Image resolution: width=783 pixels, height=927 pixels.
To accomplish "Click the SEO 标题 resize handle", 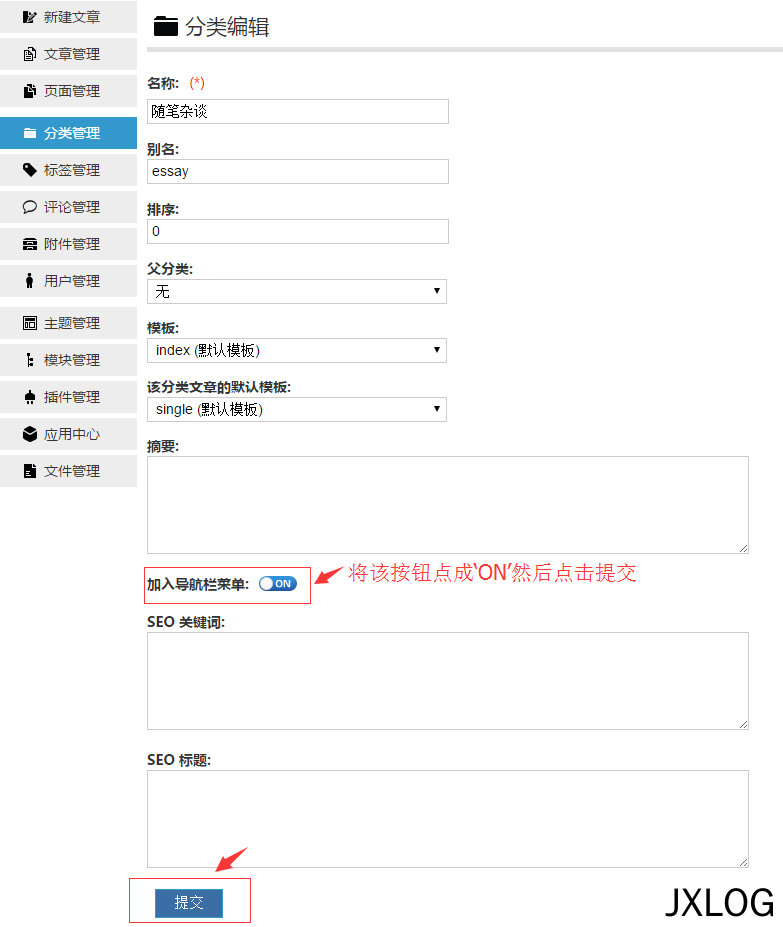I will pos(743,863).
